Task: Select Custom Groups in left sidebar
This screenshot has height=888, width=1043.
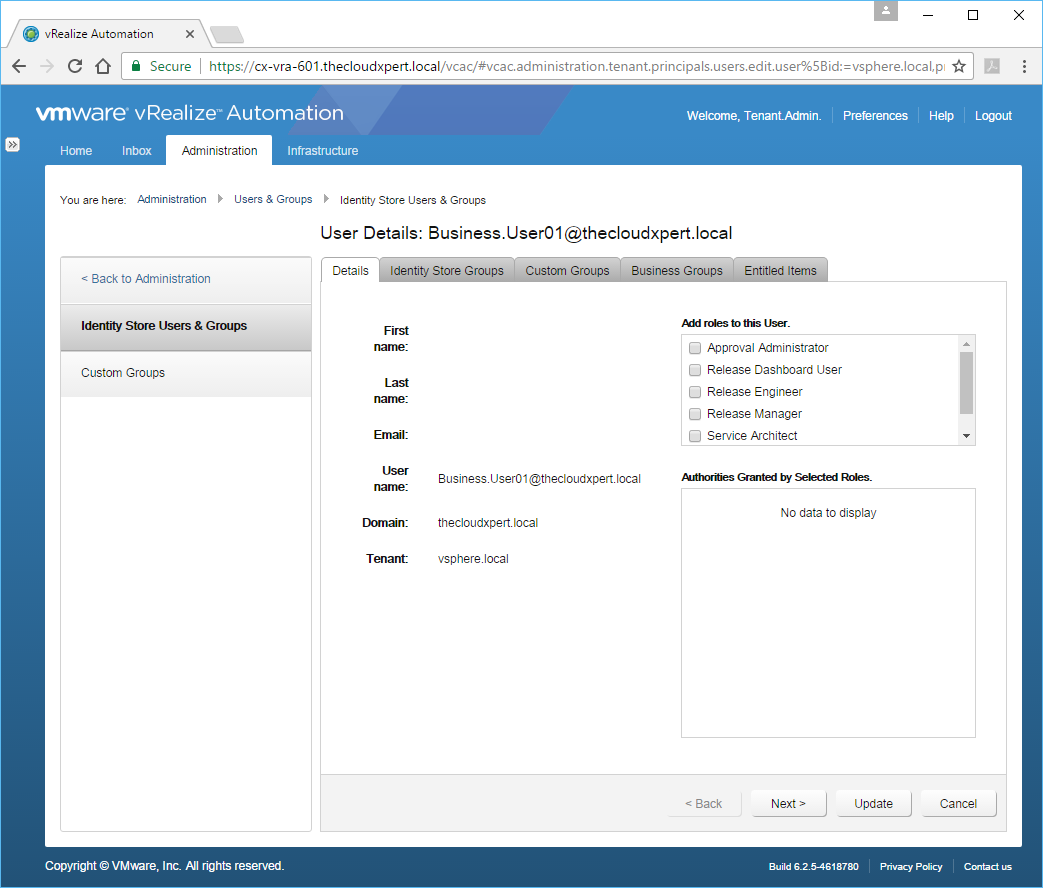Action: click(123, 373)
